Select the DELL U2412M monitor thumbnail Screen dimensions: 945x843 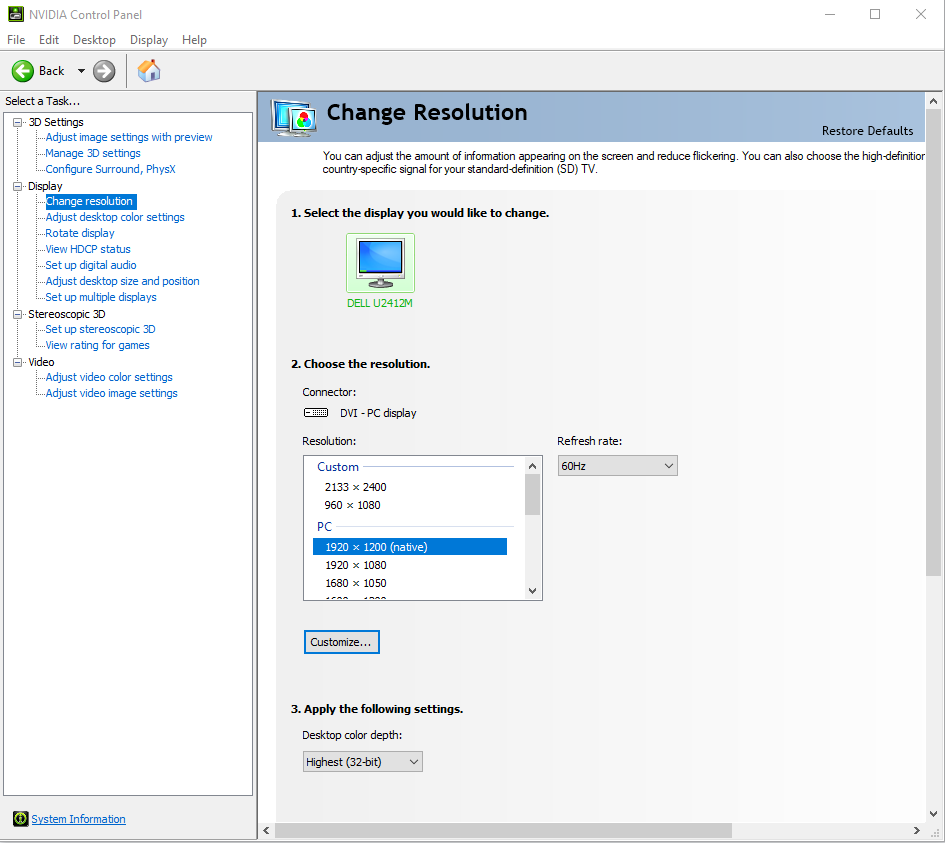tap(380, 263)
